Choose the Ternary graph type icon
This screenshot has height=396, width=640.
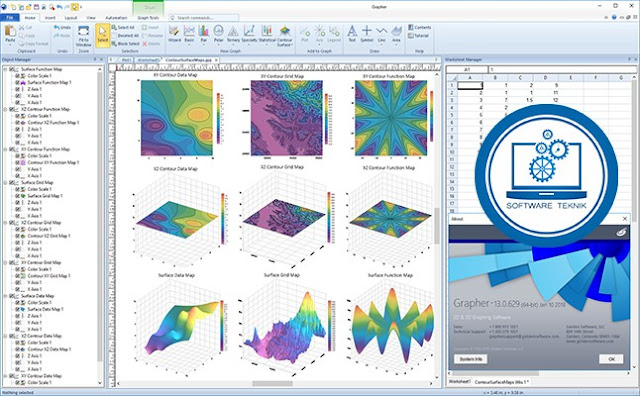[233, 31]
